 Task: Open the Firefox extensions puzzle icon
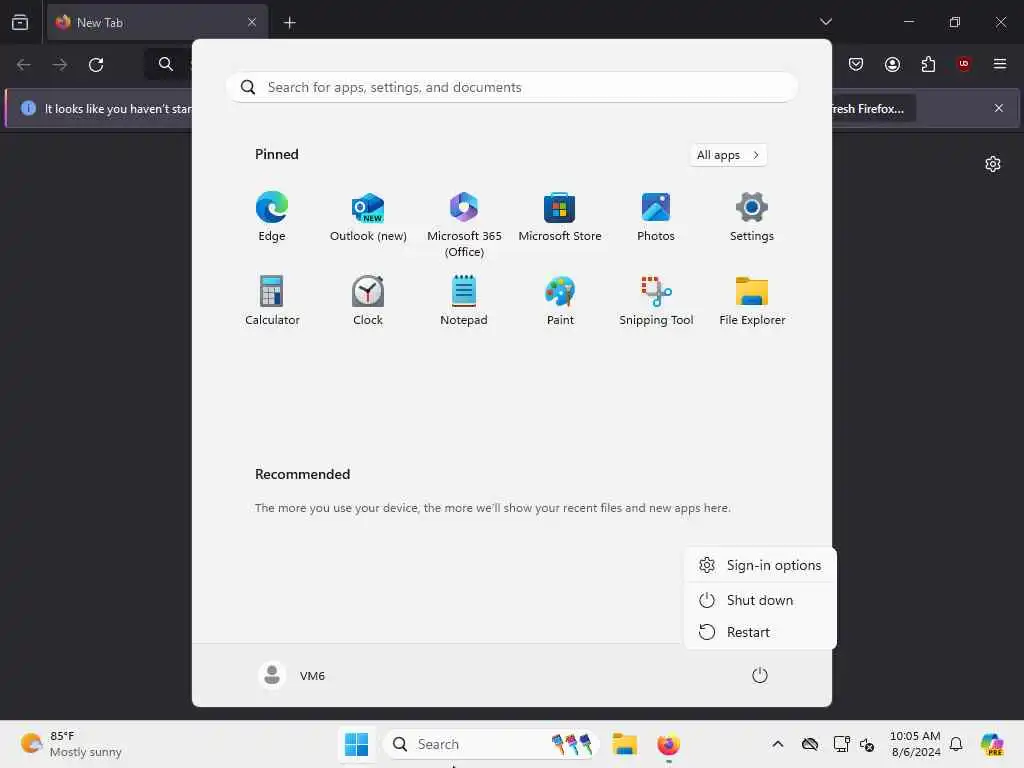click(928, 64)
